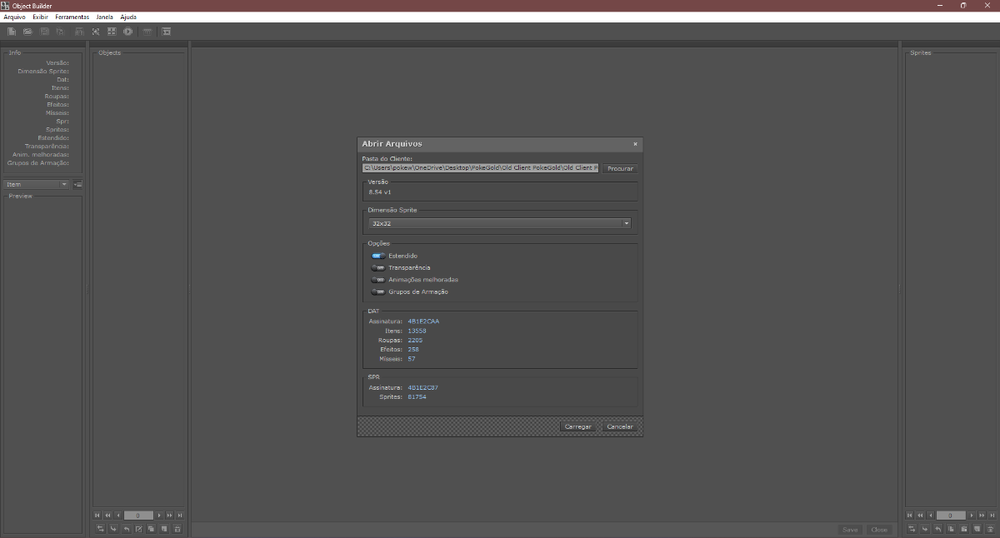The height and width of the screenshot is (538, 1000).
Task: Disable the Estendido toggle
Action: [378, 256]
